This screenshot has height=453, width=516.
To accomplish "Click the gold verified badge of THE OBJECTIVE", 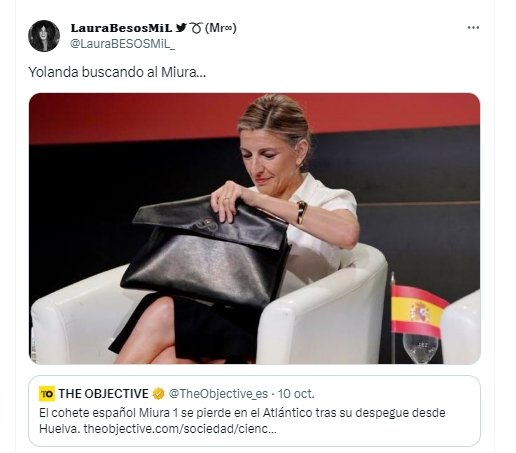I will [158, 394].
